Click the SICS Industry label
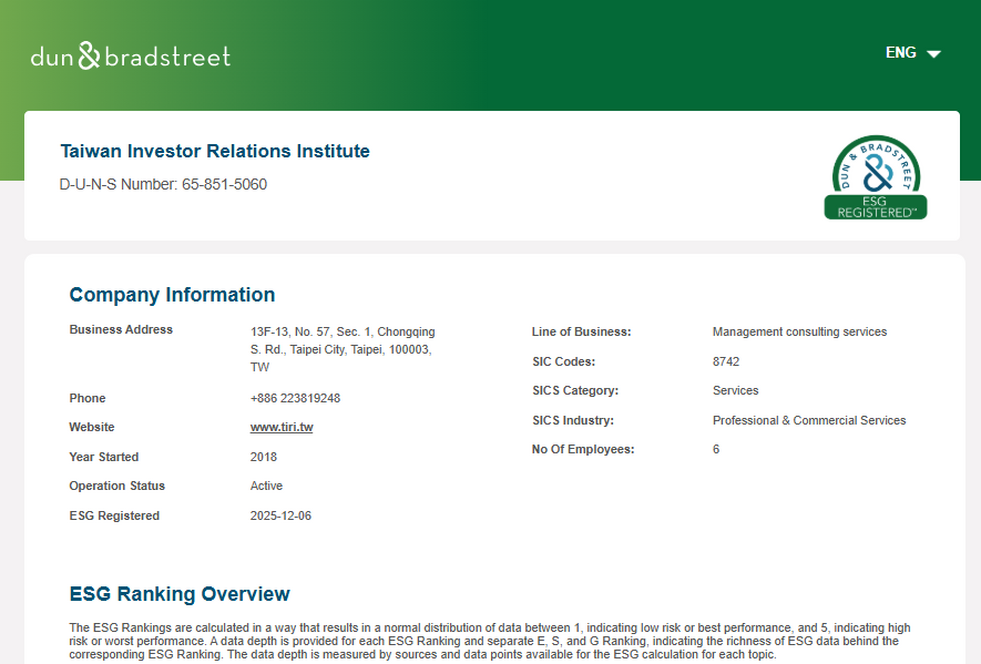The height and width of the screenshot is (664, 981). 573,421
